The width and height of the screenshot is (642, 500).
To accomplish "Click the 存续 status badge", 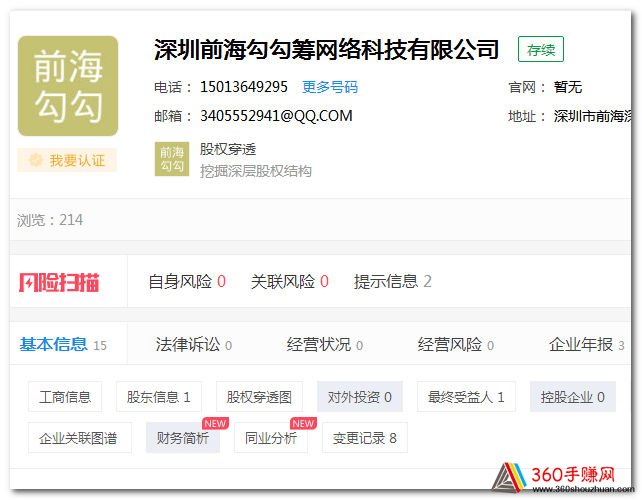I will pos(541,49).
